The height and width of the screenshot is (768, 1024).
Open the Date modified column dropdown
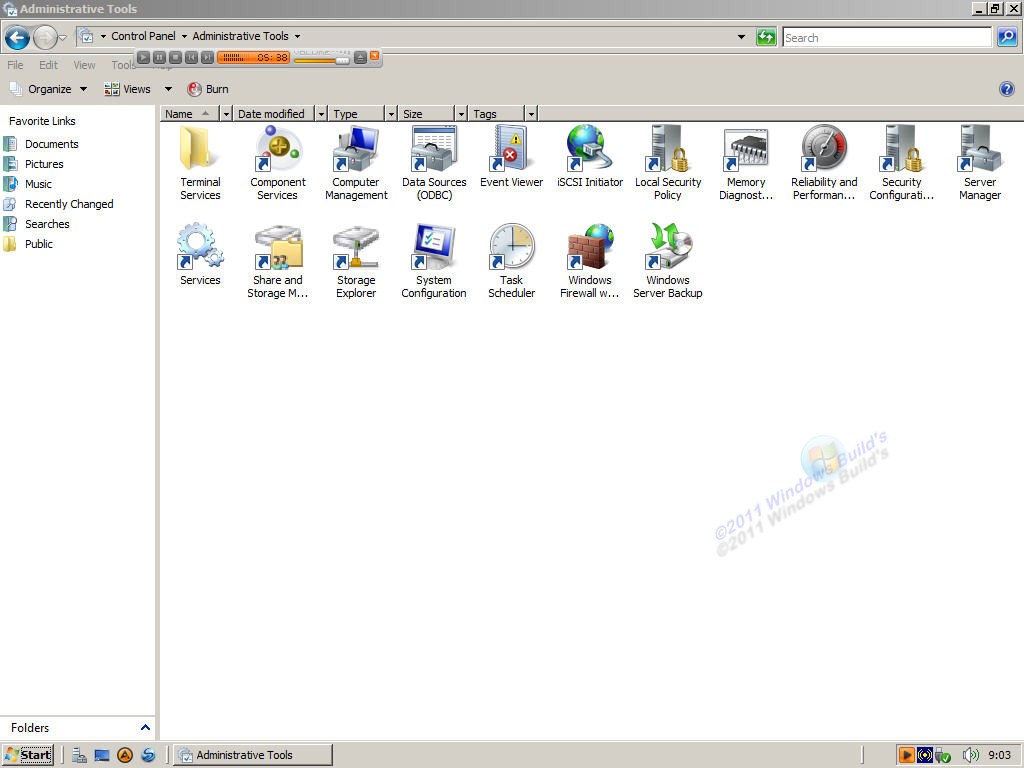(x=321, y=114)
